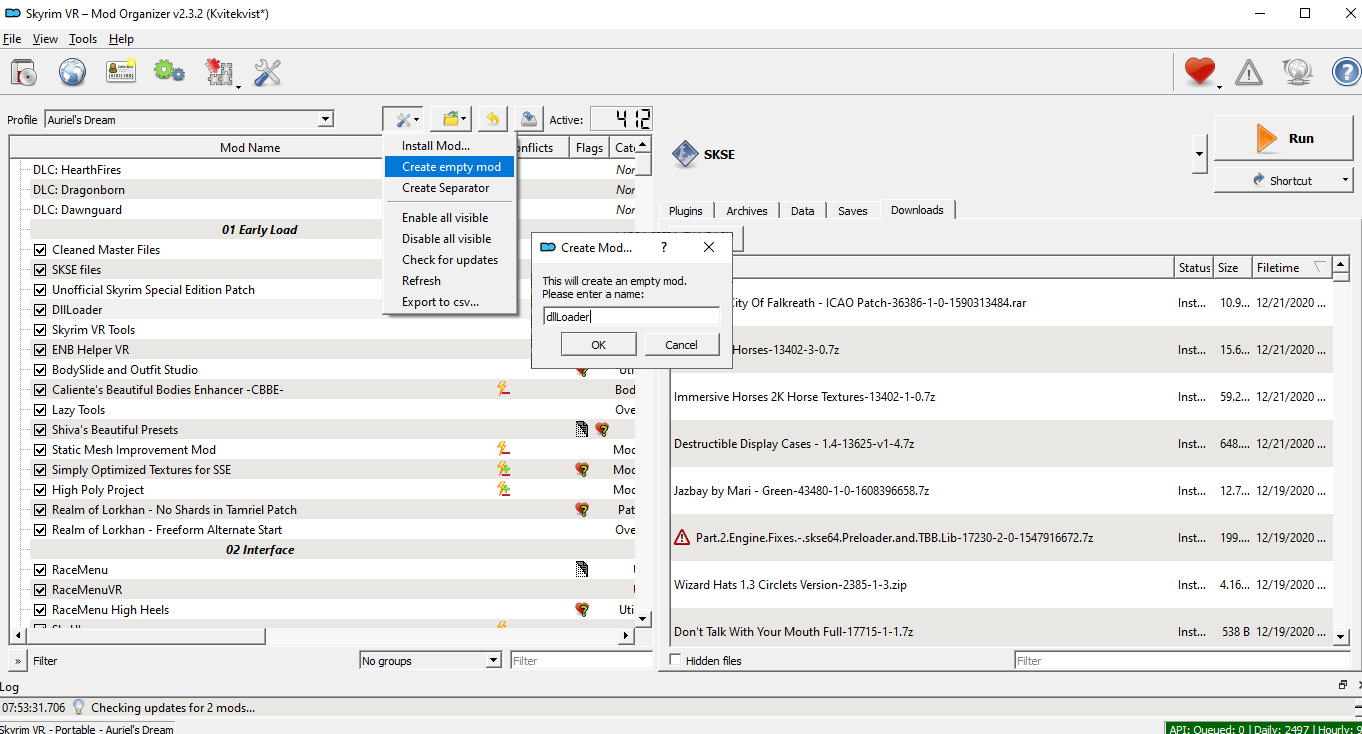Click the notes flag icon on RaceMenu row
Screen dimensions: 1362x734
(582, 569)
